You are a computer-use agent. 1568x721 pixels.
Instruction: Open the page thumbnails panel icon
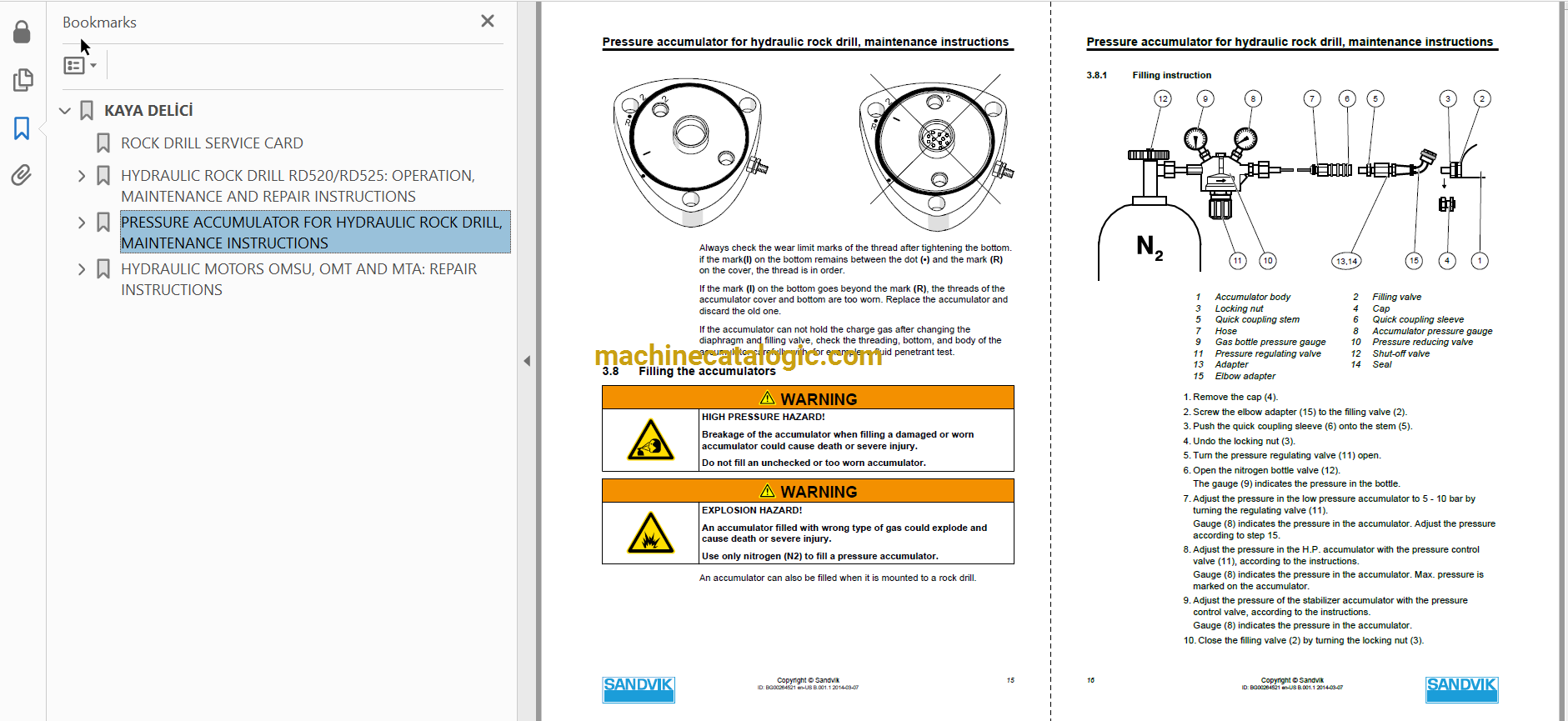(23, 80)
